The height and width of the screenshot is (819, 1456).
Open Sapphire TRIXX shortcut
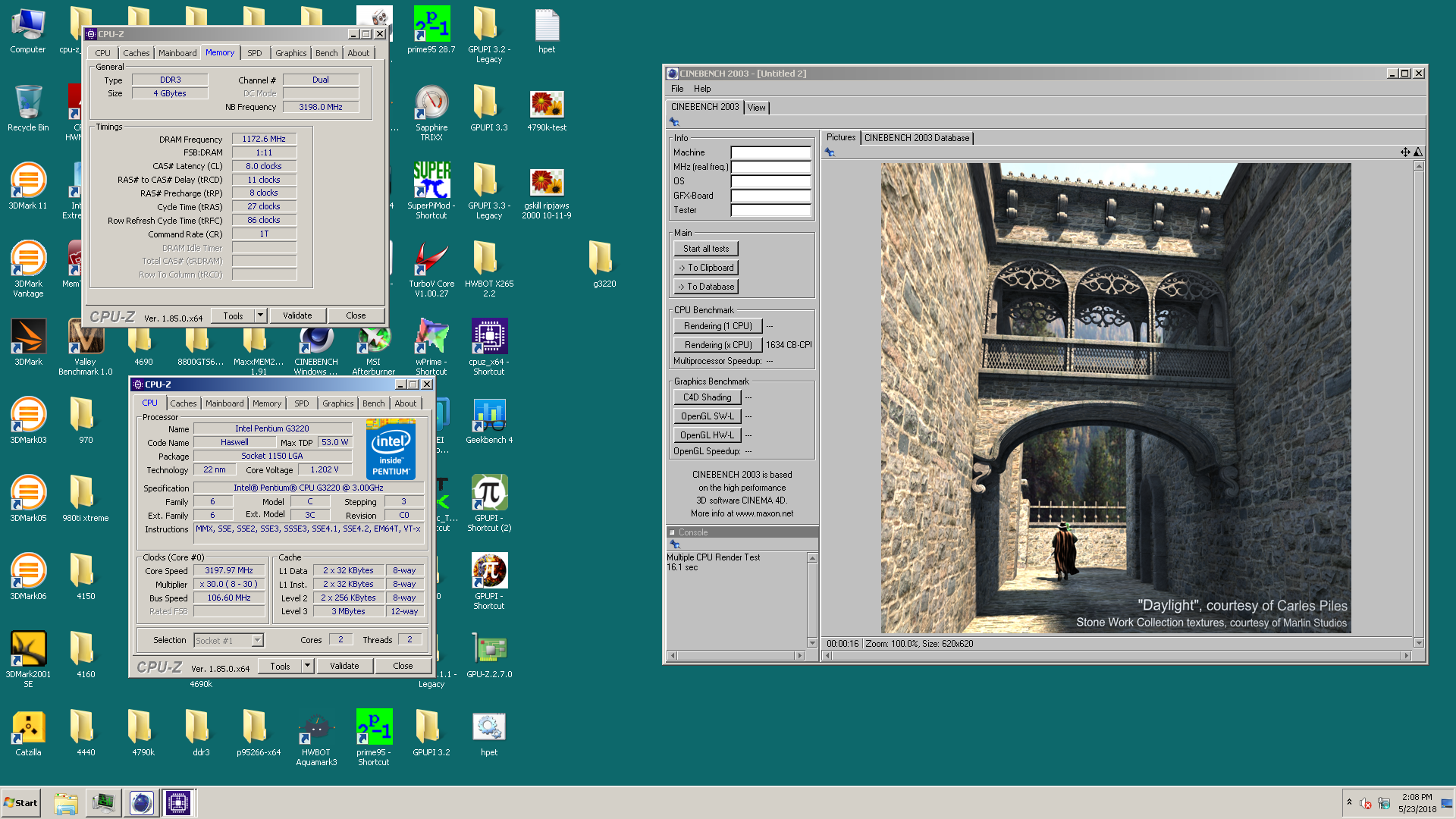point(431,113)
